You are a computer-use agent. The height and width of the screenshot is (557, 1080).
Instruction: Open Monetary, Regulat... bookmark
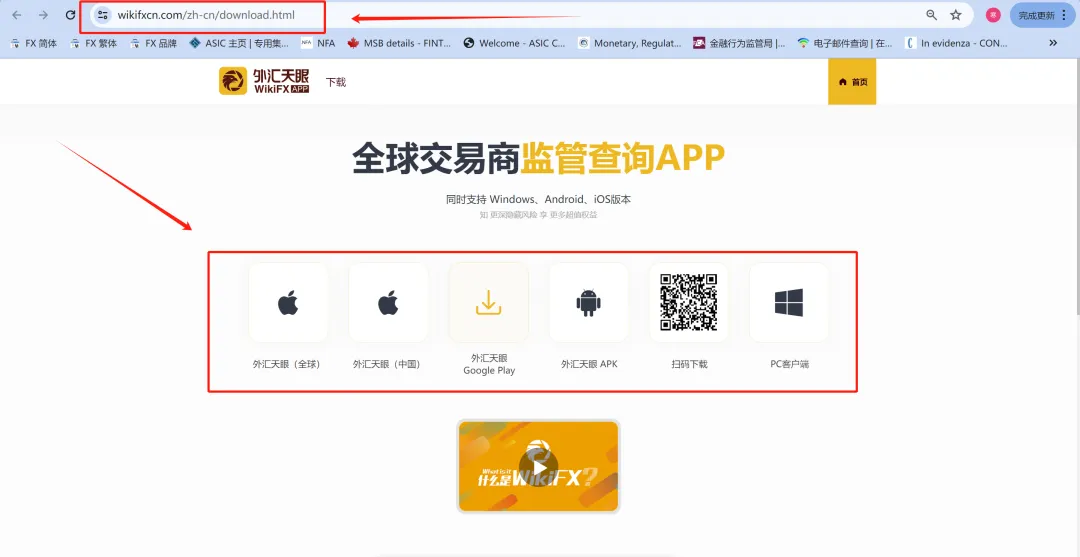coord(630,43)
